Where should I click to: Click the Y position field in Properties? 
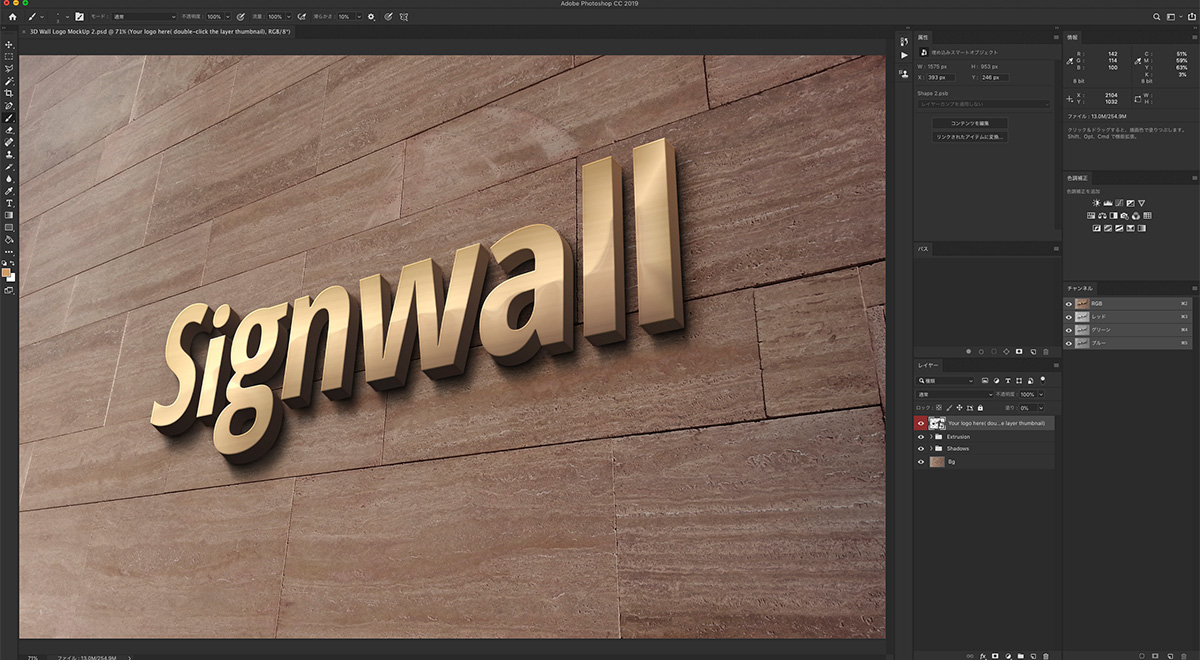(x=994, y=77)
